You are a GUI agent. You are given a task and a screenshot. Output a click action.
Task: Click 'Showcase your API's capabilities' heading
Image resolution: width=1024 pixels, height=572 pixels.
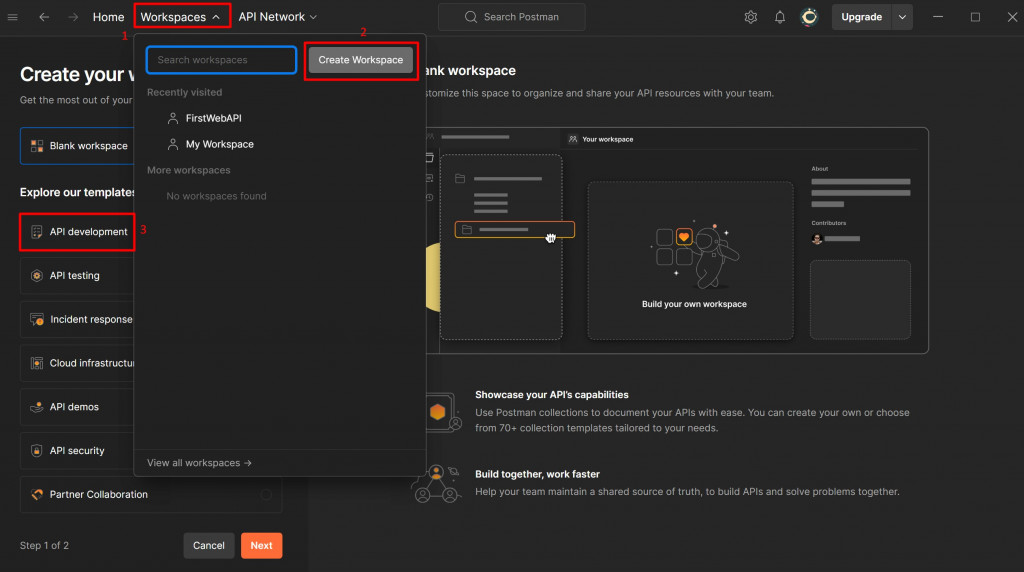(x=552, y=394)
